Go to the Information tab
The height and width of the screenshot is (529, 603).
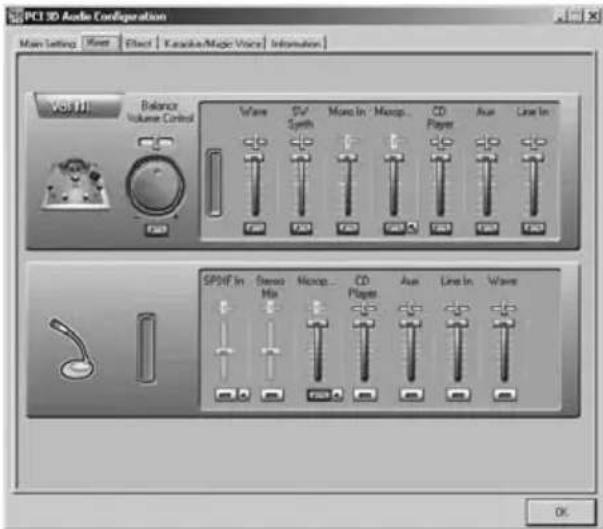pos(296,43)
